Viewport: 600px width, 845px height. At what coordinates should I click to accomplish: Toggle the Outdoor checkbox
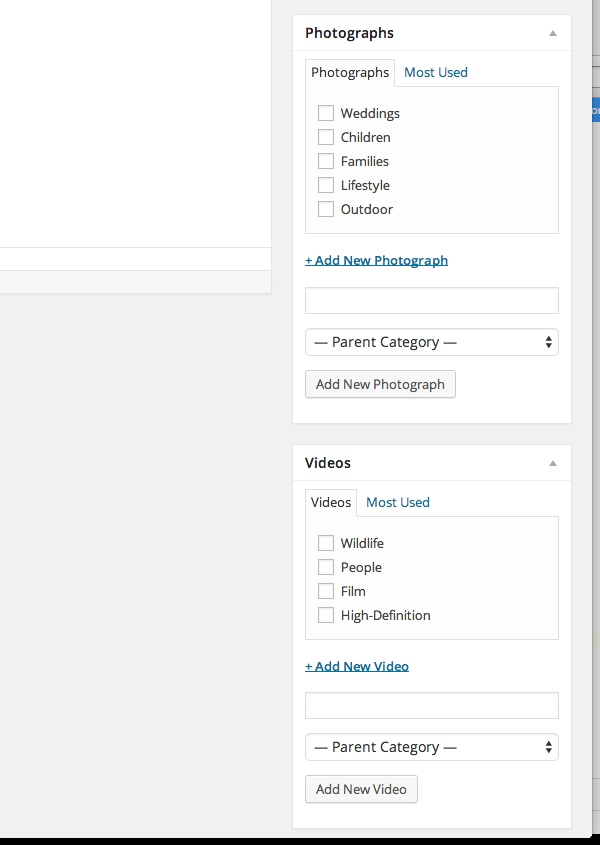(x=326, y=209)
